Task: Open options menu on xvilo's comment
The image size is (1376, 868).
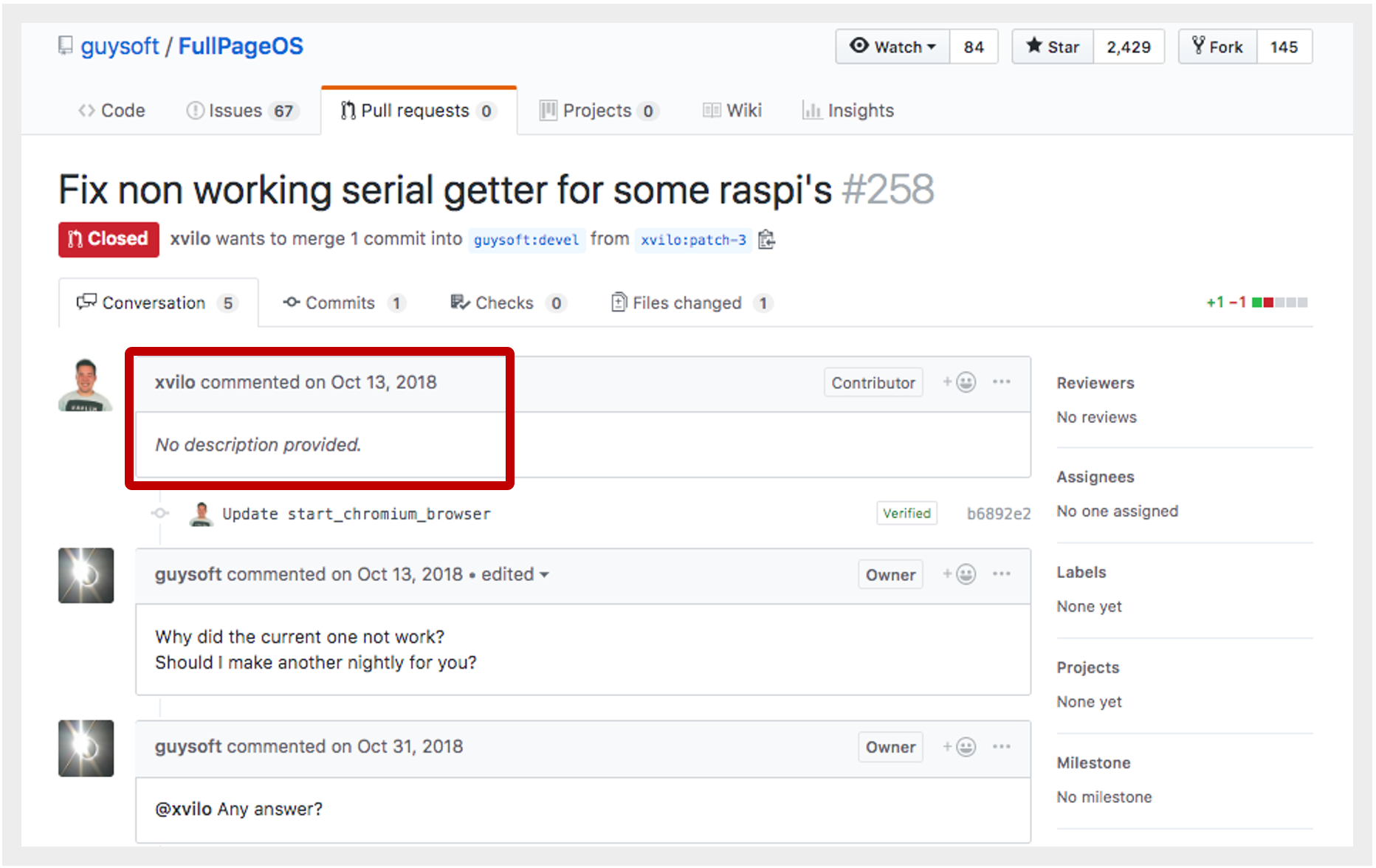Action: 1002,382
